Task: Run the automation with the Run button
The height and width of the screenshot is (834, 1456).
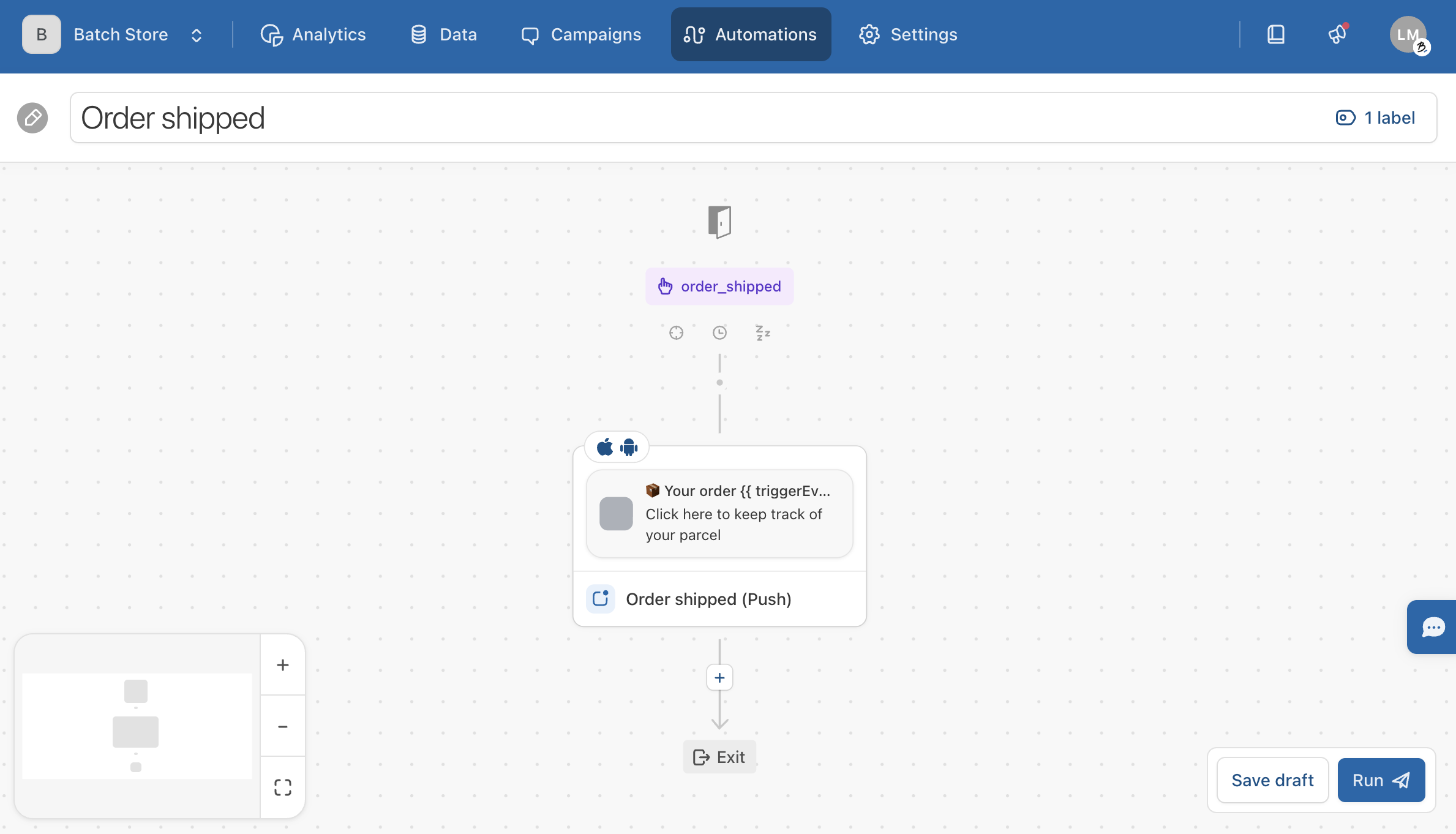Action: [x=1381, y=780]
